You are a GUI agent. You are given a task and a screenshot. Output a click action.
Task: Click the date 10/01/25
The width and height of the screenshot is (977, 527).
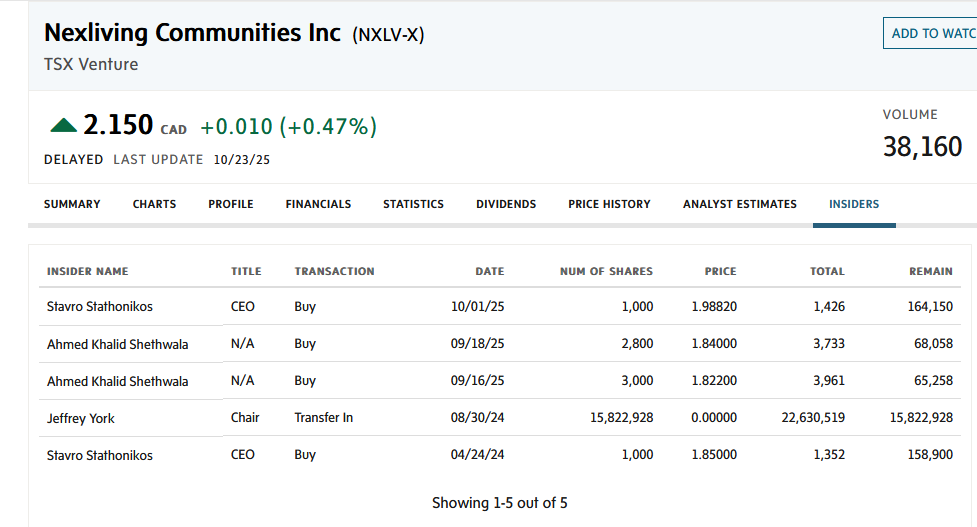[x=478, y=306]
